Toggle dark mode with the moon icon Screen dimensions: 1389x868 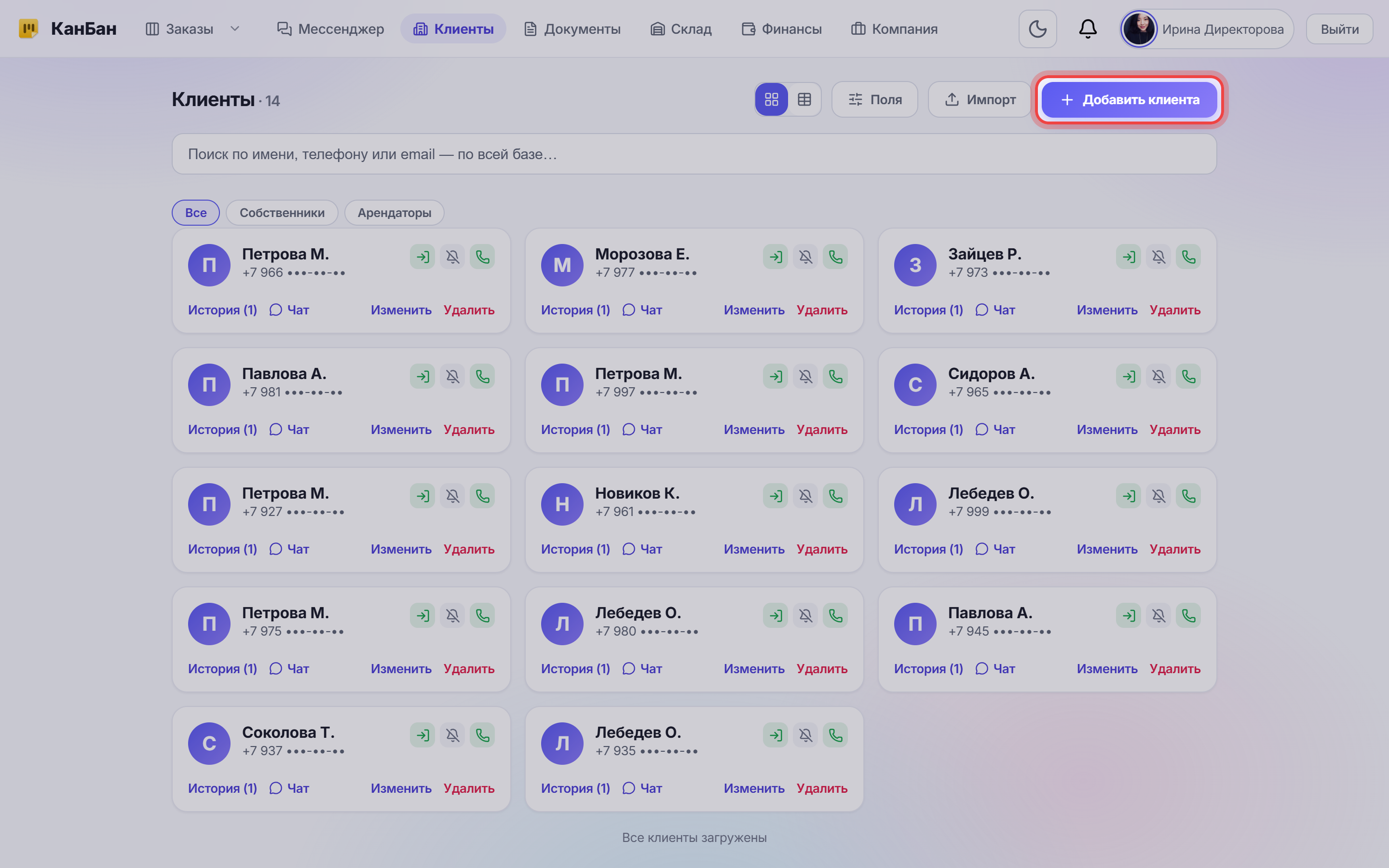(1037, 29)
